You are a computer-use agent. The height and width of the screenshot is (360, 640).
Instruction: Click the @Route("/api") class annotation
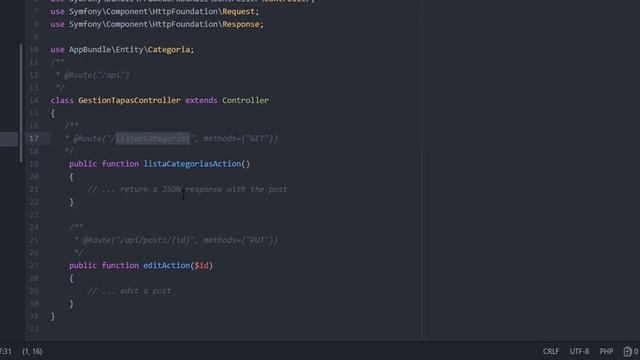pos(96,75)
